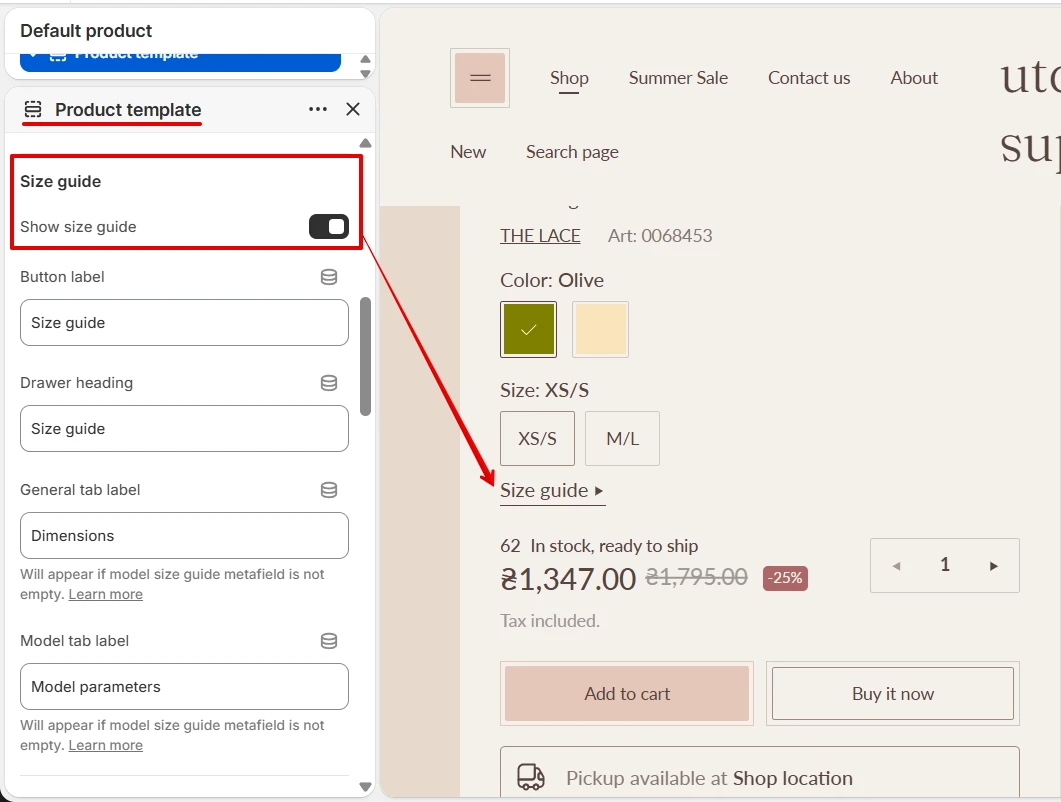
Task: Click the quantity value 1 field
Action: coord(945,564)
